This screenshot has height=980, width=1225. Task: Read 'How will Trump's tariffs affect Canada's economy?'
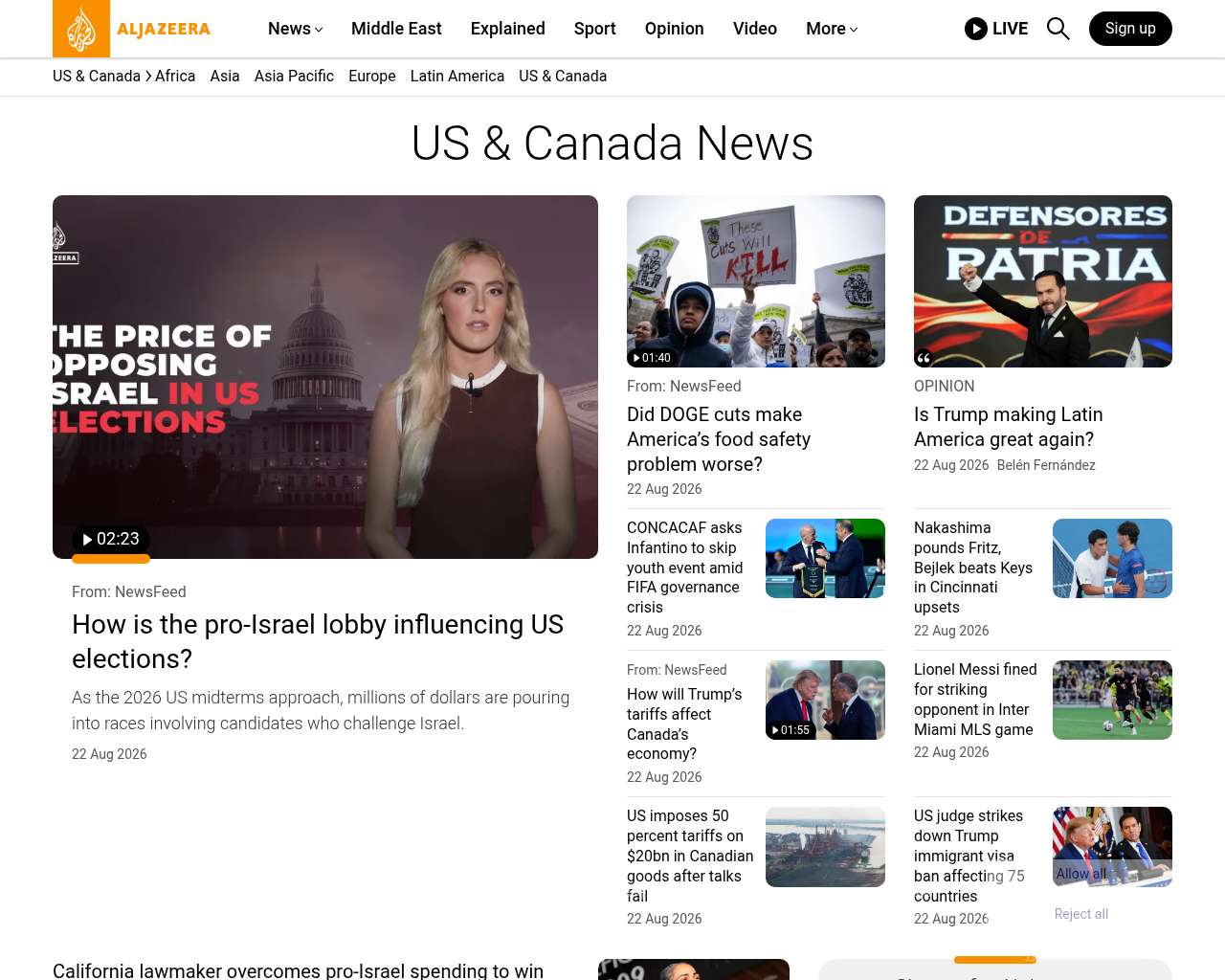(684, 724)
